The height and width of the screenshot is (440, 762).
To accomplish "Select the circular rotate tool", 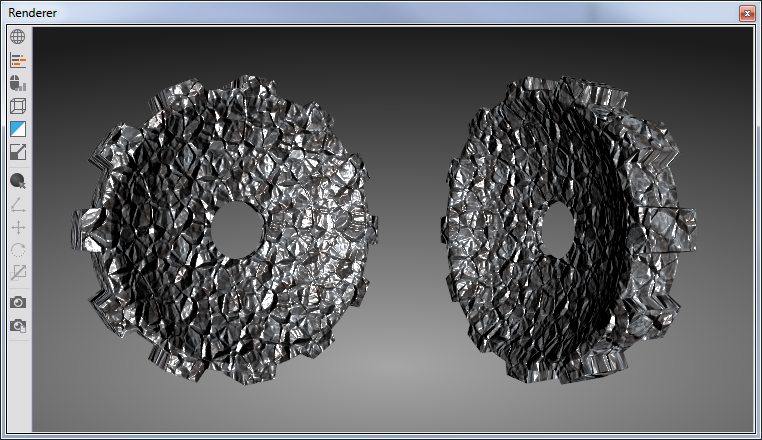I will (18, 250).
